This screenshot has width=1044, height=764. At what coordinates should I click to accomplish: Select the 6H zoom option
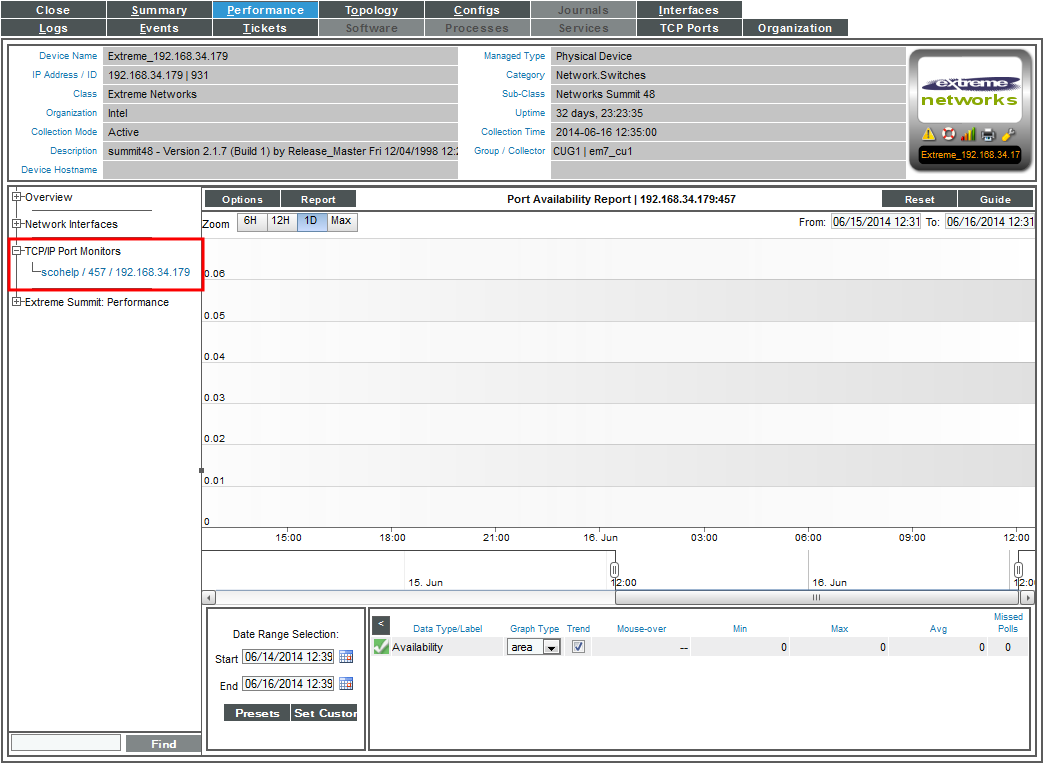coord(252,221)
